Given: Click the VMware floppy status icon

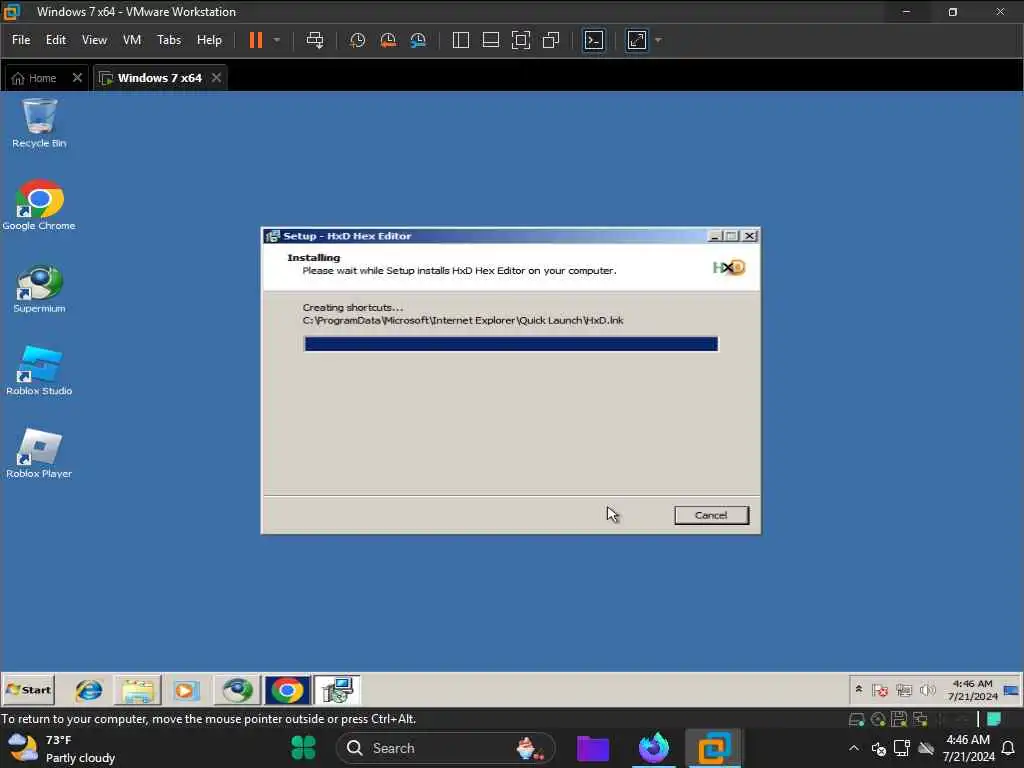Looking at the screenshot, I should (899, 720).
